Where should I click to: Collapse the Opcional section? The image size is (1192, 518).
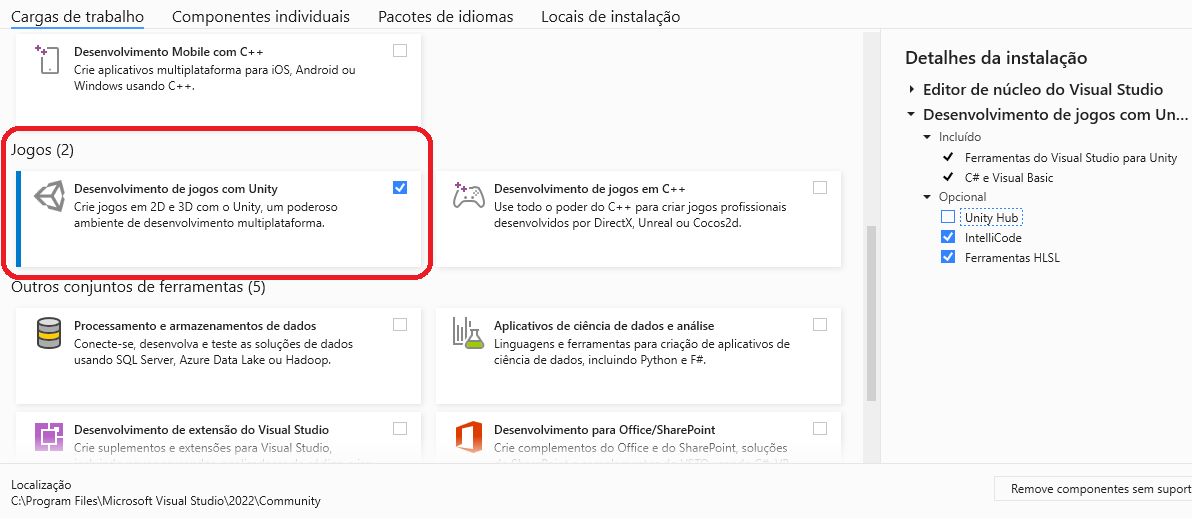click(x=927, y=197)
